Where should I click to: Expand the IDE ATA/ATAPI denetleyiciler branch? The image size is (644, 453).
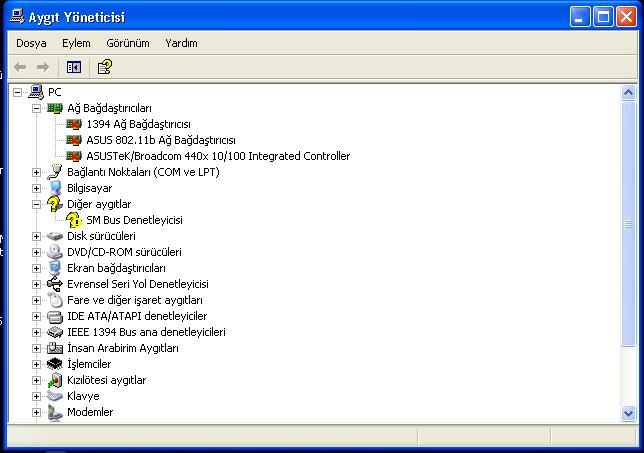pos(37,317)
